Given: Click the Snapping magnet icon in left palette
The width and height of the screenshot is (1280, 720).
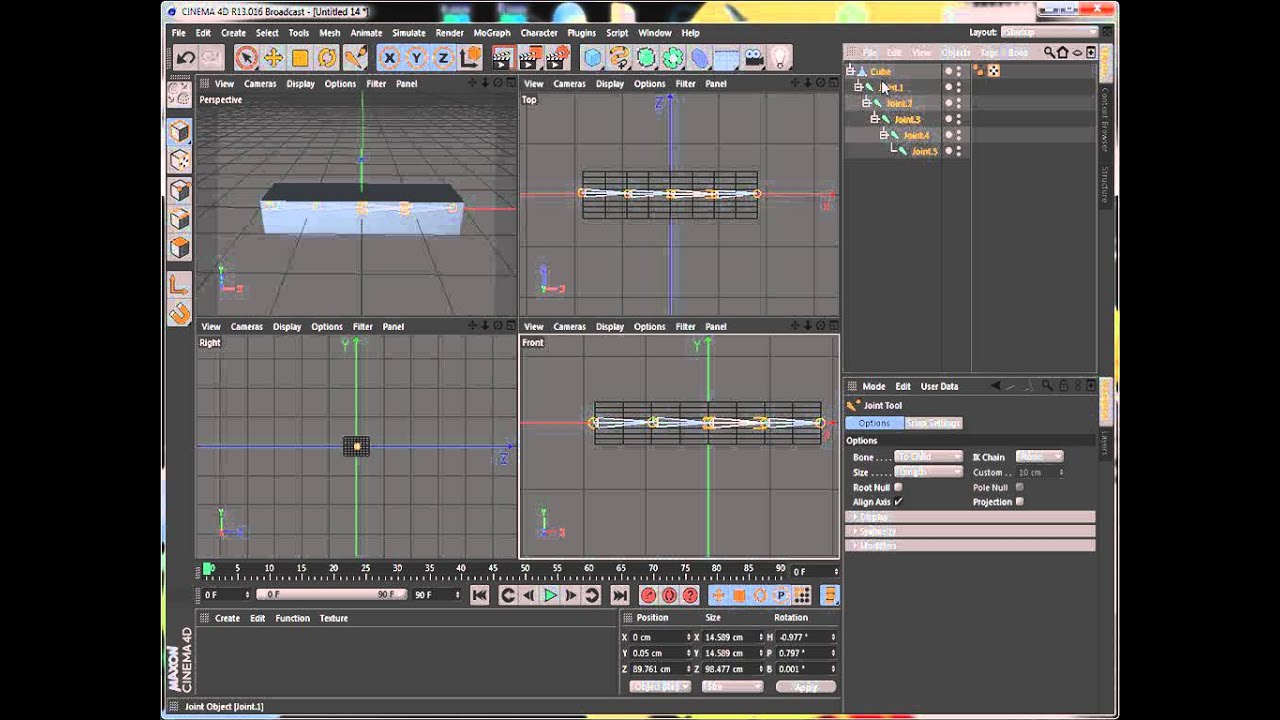Looking at the screenshot, I should [179, 314].
